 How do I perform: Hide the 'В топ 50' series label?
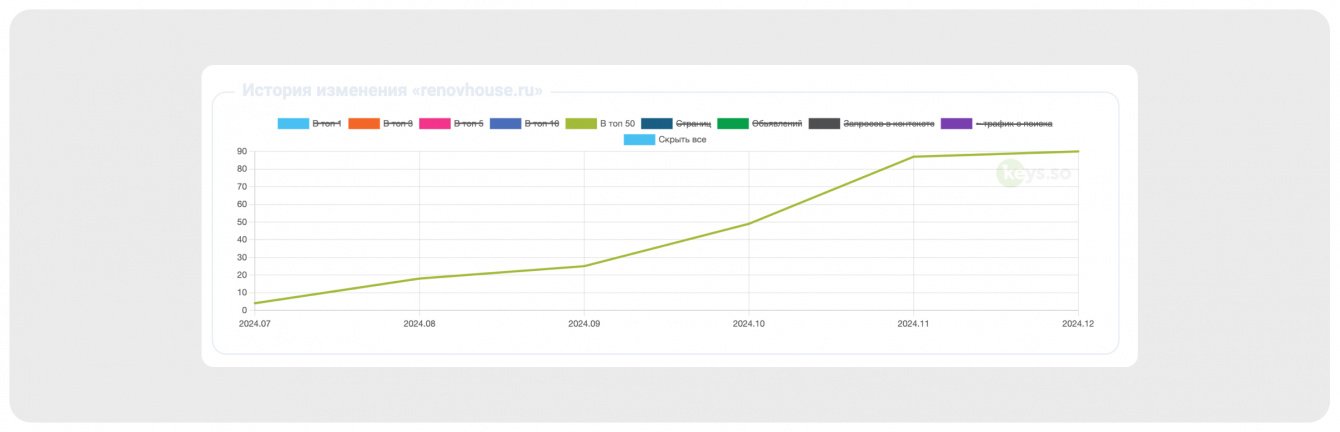(x=617, y=124)
